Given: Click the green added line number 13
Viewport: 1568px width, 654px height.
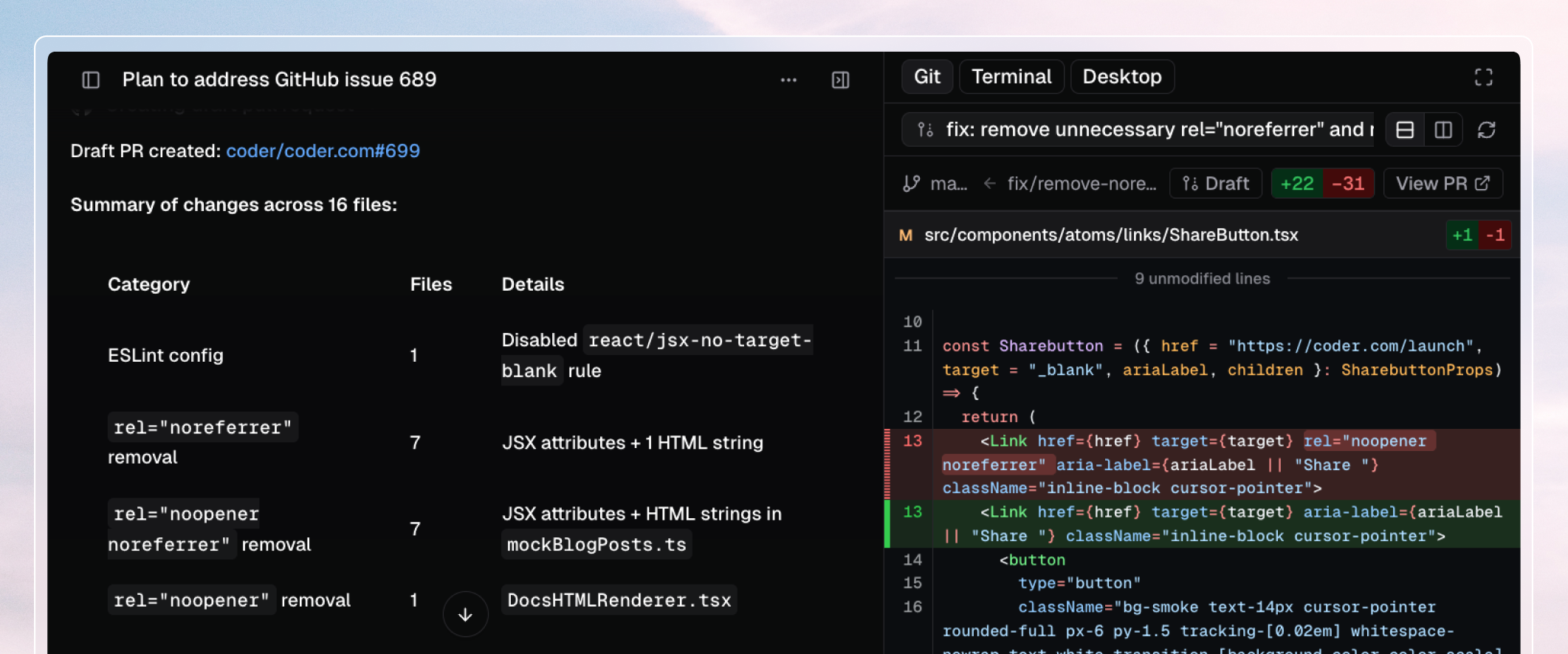Looking at the screenshot, I should [912, 512].
